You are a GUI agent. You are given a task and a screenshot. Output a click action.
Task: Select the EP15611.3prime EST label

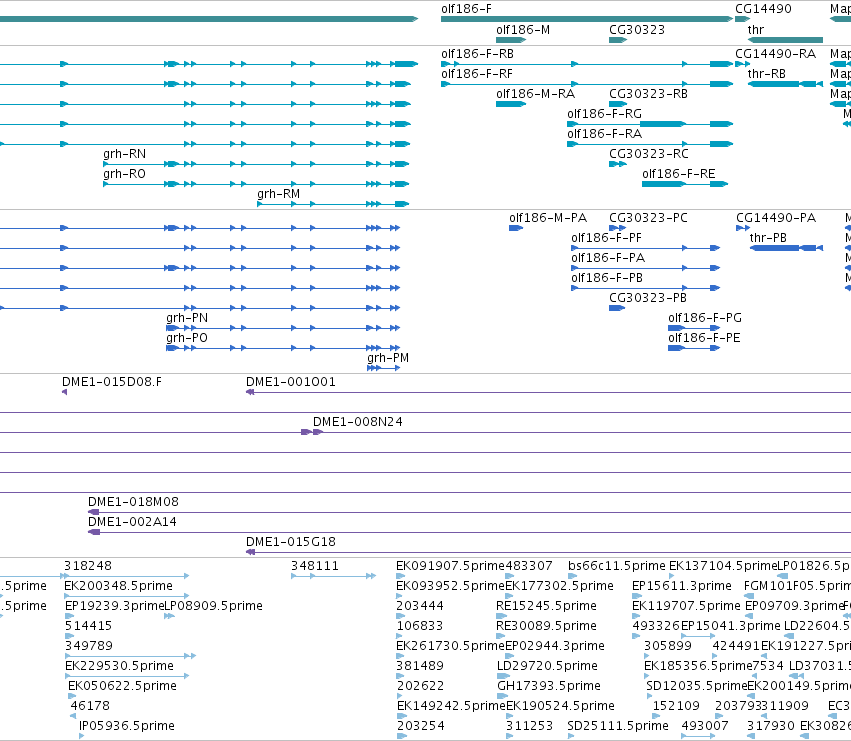682,586
